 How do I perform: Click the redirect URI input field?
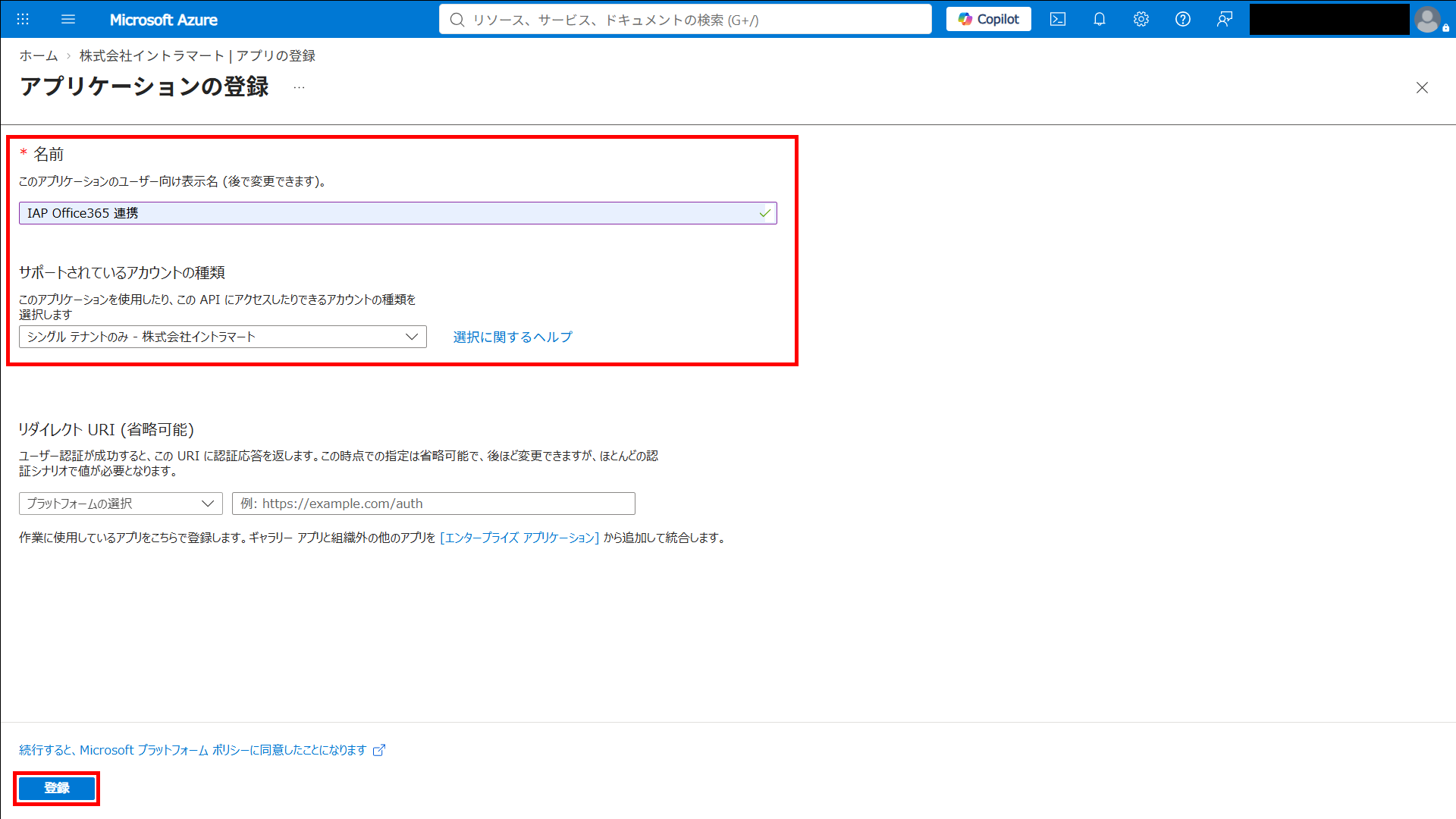[434, 504]
